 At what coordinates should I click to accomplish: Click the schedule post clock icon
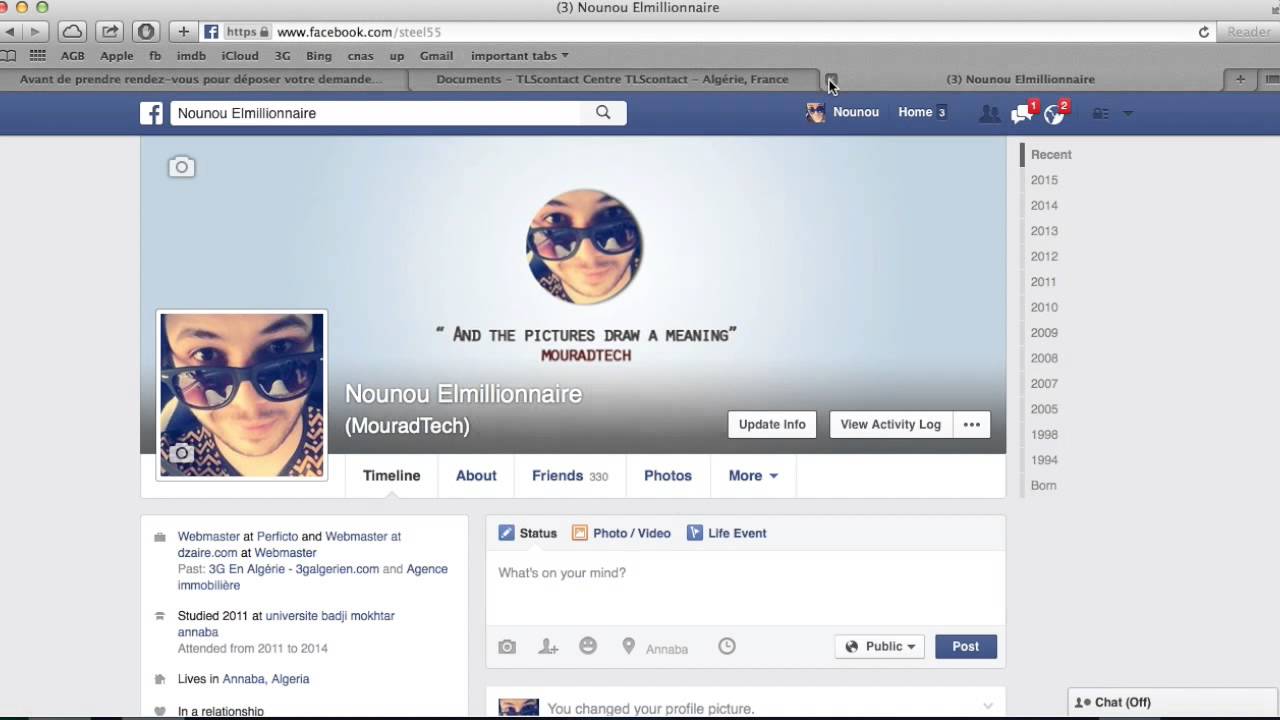(x=727, y=647)
